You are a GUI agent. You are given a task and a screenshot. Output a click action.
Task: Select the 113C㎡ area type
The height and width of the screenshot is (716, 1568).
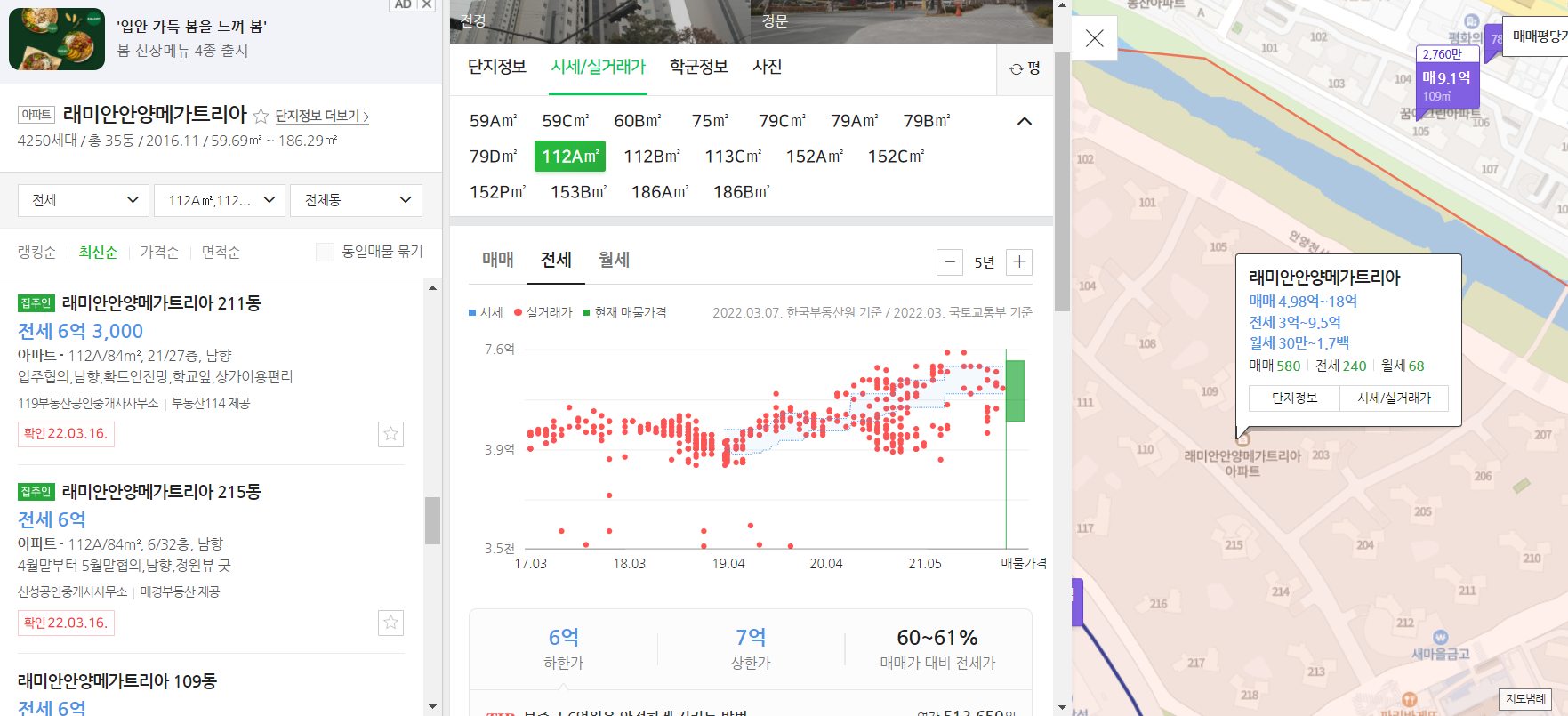[733, 157]
